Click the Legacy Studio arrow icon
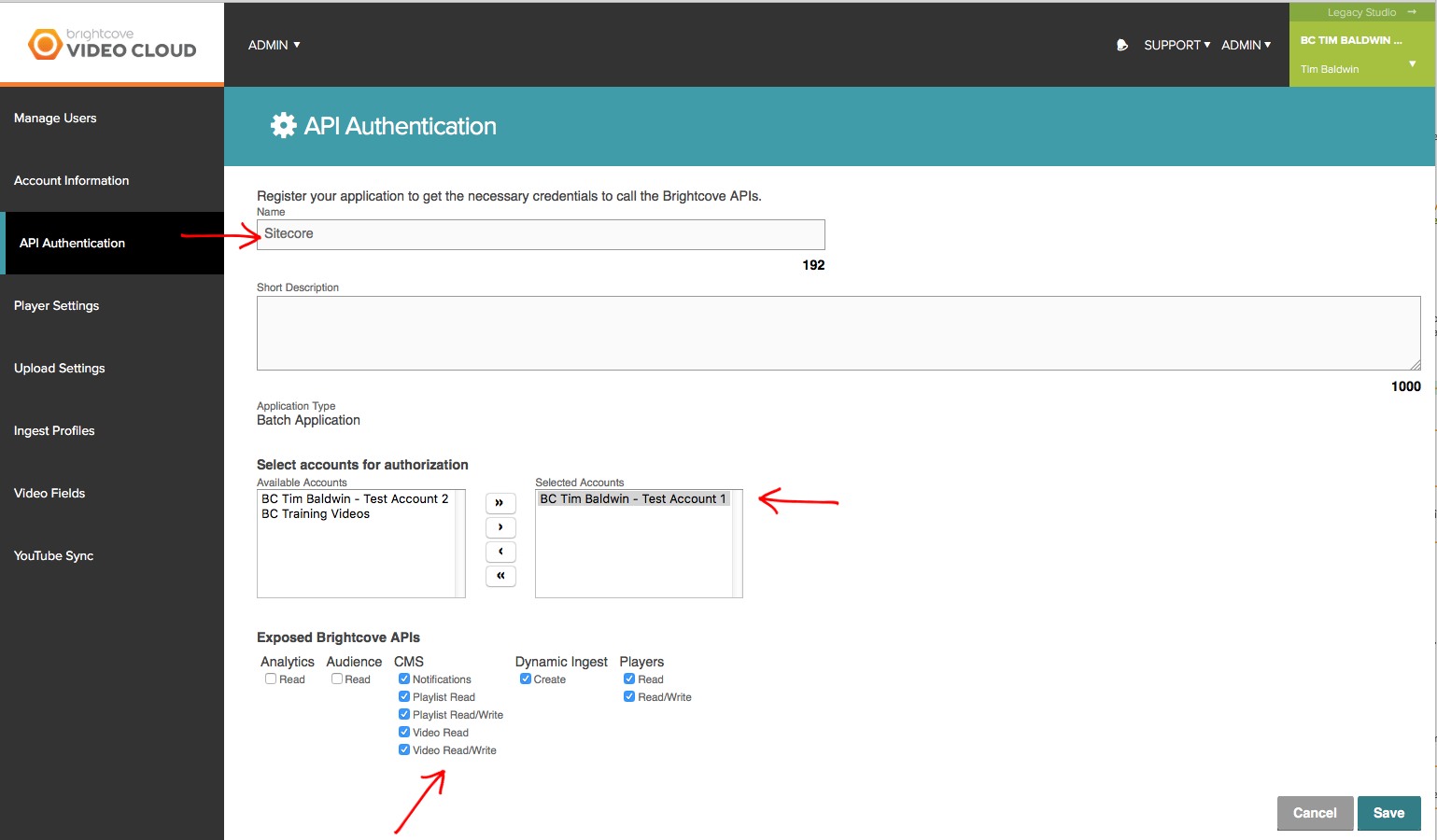 (1412, 12)
